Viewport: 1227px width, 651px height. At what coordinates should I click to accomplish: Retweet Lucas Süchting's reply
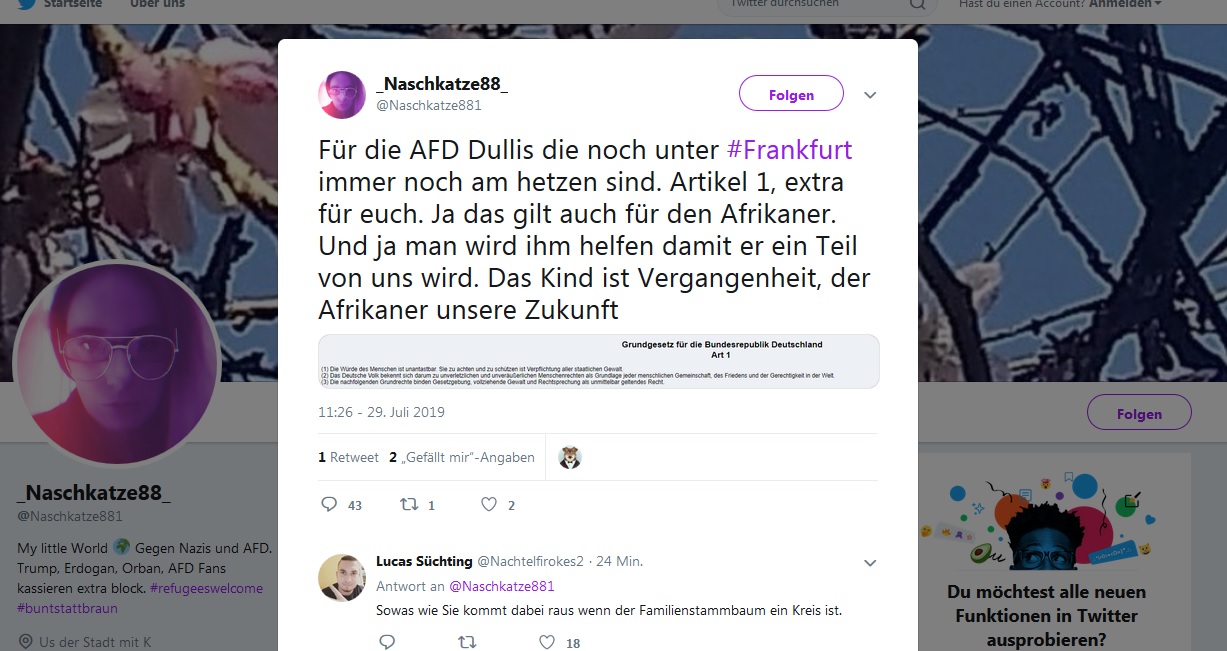(466, 642)
